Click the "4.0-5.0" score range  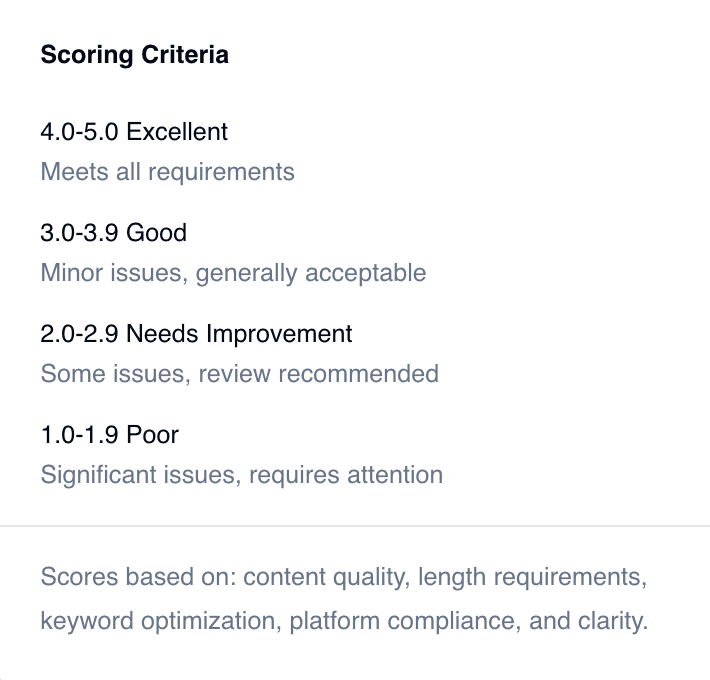coord(80,132)
